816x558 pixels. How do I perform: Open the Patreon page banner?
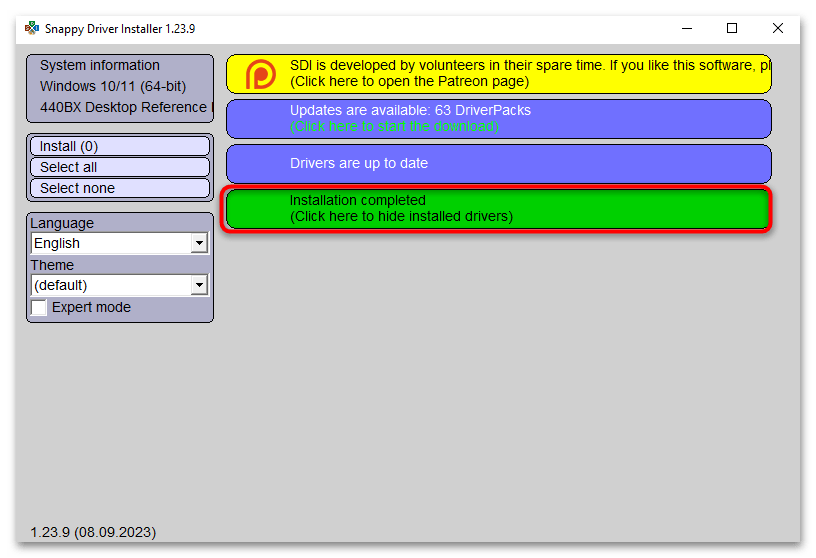pyautogui.click(x=499, y=74)
